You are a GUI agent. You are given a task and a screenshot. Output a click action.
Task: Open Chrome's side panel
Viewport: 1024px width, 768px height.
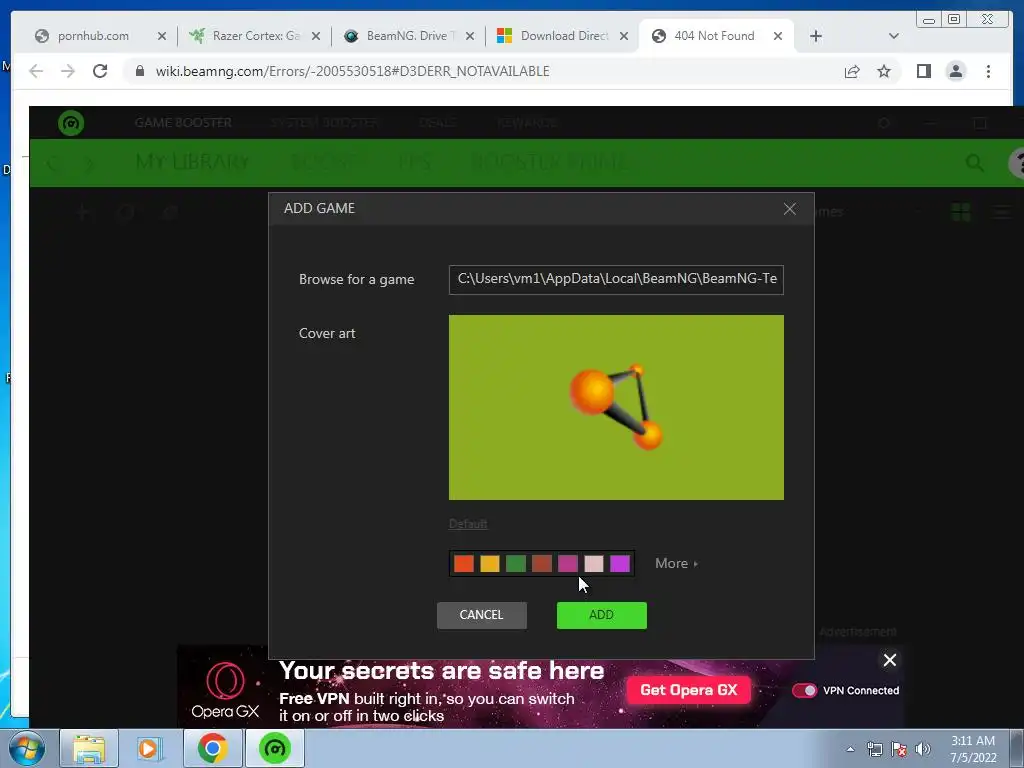tap(923, 71)
